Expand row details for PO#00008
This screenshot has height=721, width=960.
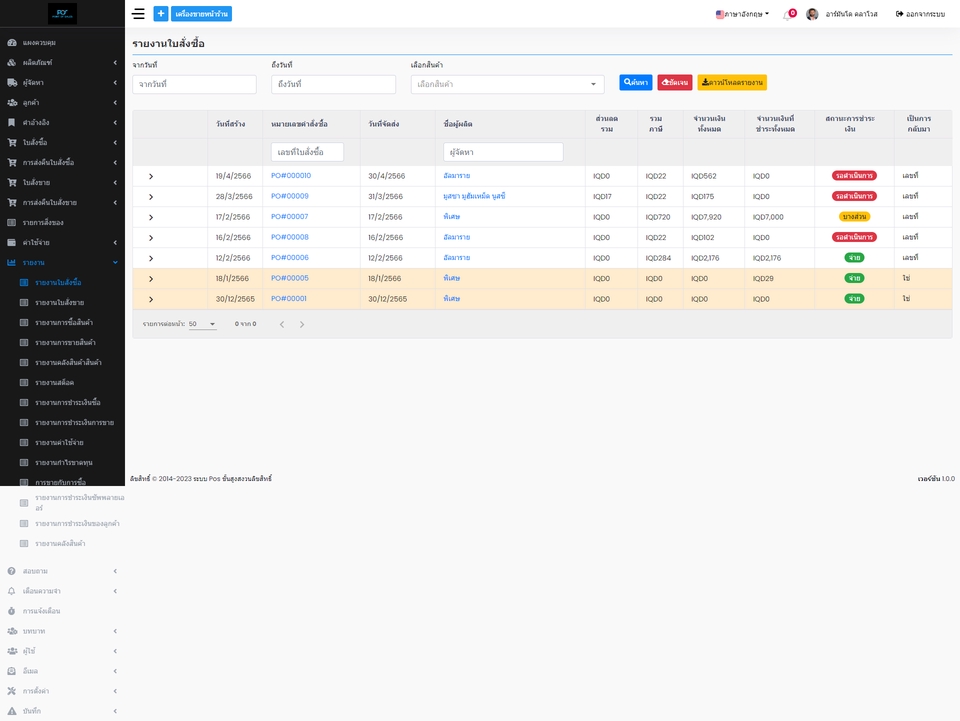coord(151,238)
